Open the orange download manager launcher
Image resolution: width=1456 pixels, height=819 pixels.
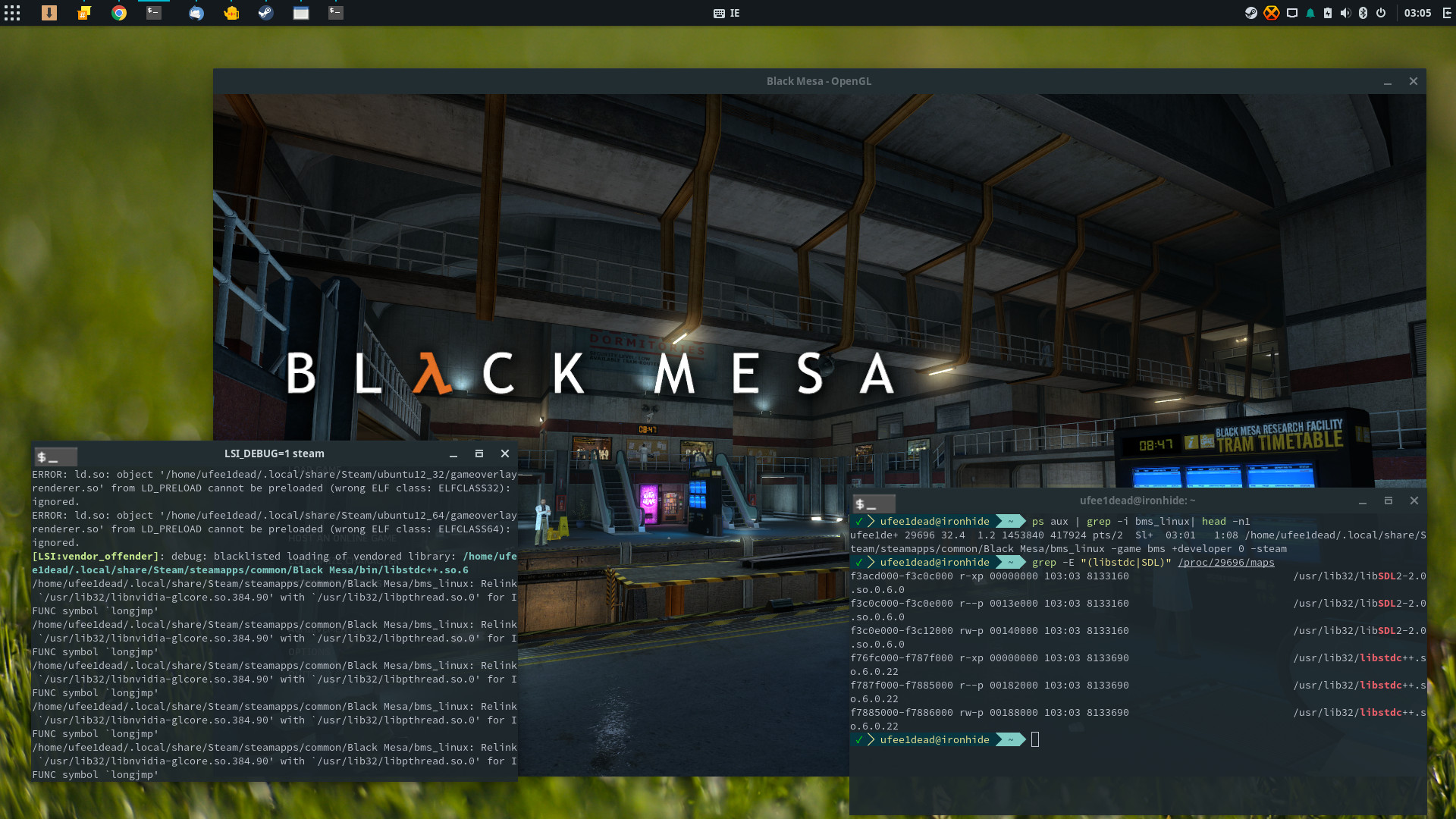click(49, 13)
